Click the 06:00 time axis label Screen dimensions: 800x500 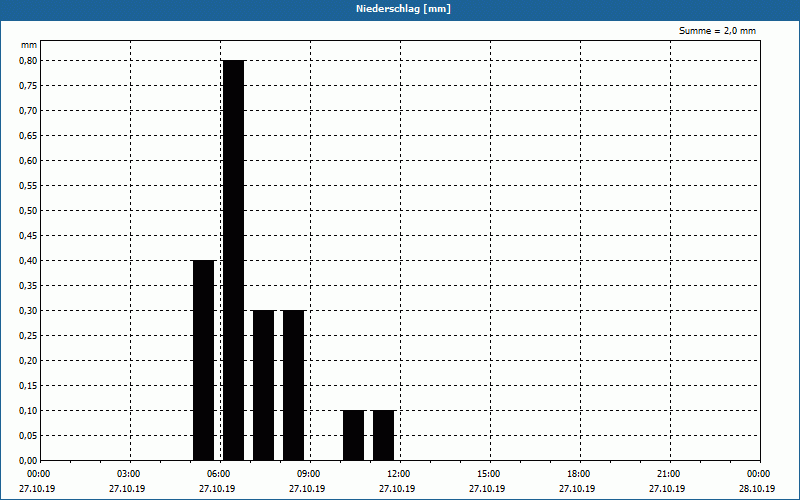pyautogui.click(x=218, y=474)
